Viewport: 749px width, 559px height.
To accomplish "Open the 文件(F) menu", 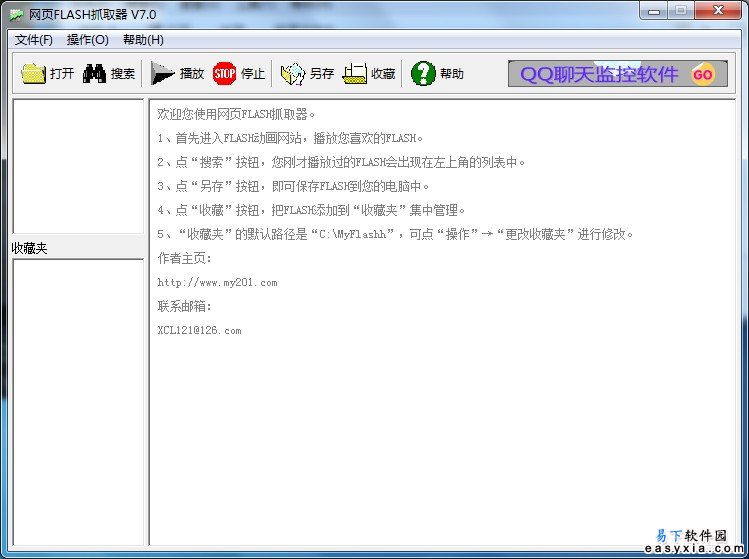I will click(33, 40).
